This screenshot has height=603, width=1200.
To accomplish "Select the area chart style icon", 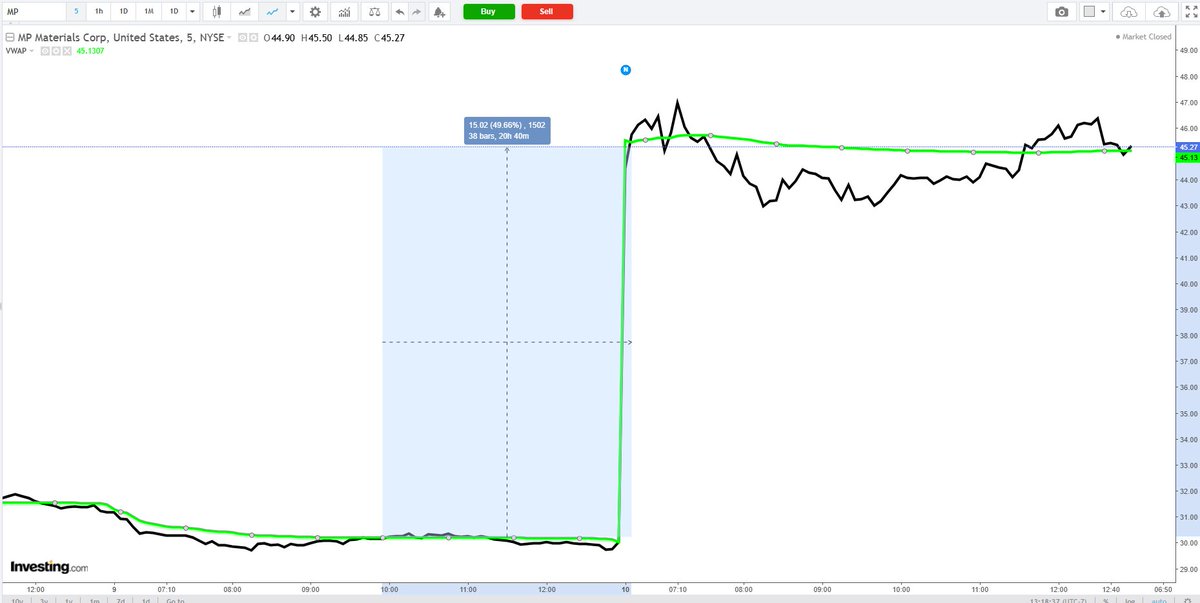I will click(x=244, y=12).
